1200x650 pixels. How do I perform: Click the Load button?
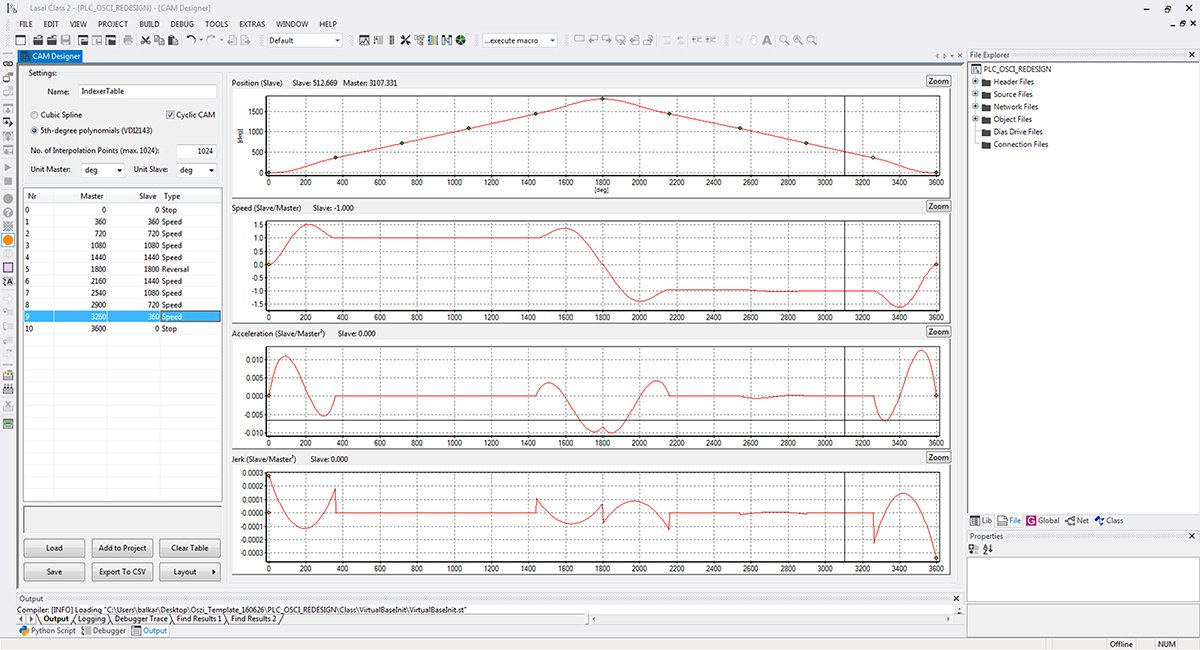(x=54, y=548)
